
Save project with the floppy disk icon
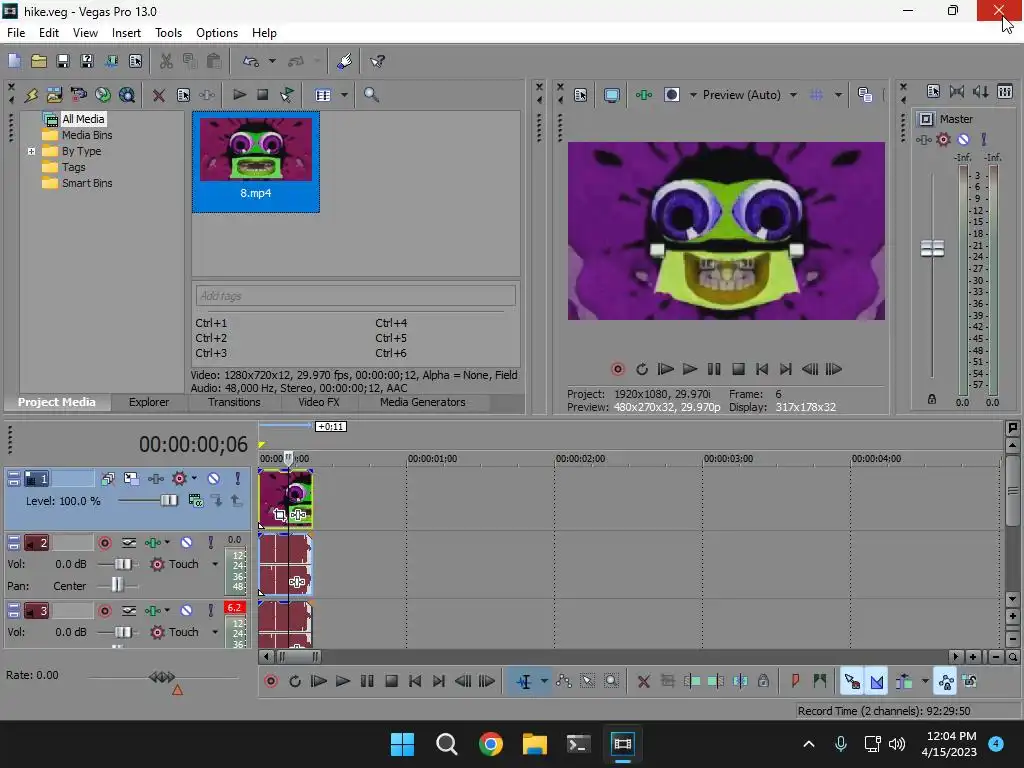click(63, 61)
